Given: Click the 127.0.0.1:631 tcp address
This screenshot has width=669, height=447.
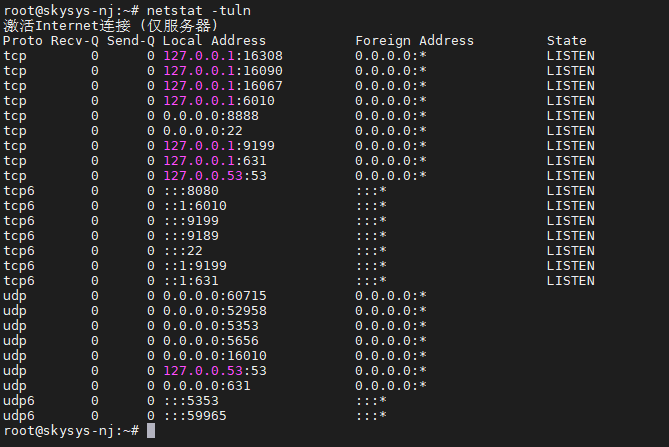Looking at the screenshot, I should point(215,161).
